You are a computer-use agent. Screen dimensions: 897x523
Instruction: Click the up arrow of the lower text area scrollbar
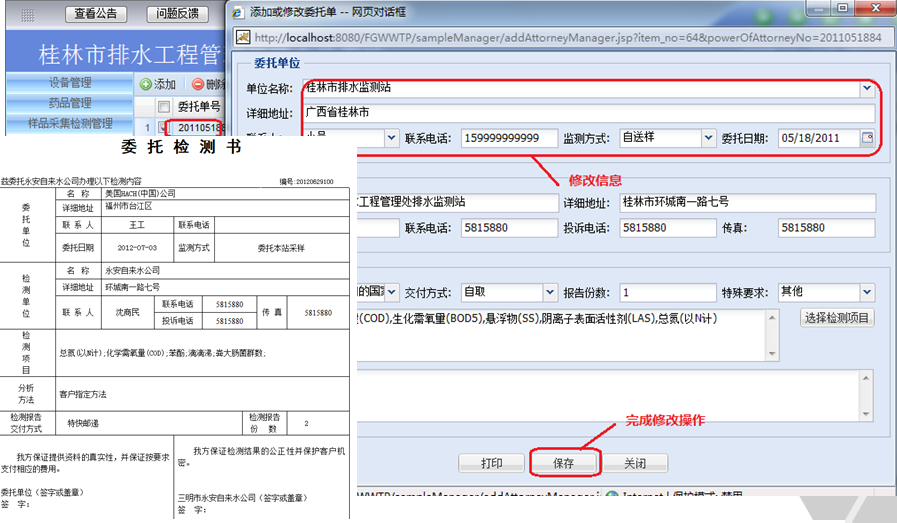(x=866, y=378)
